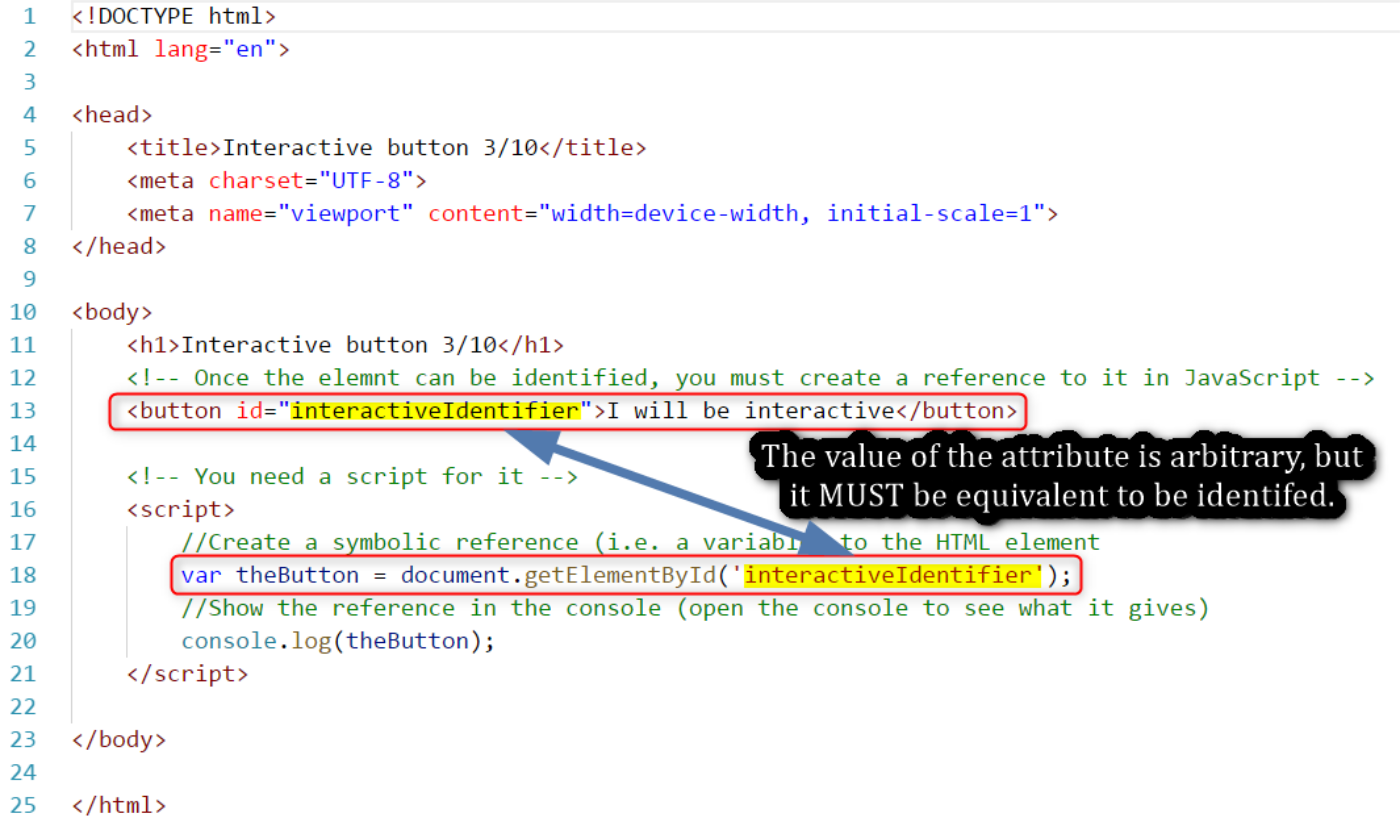The width and height of the screenshot is (1400, 826).
Task: Click the opening script tag on line 16
Action: pos(180,508)
